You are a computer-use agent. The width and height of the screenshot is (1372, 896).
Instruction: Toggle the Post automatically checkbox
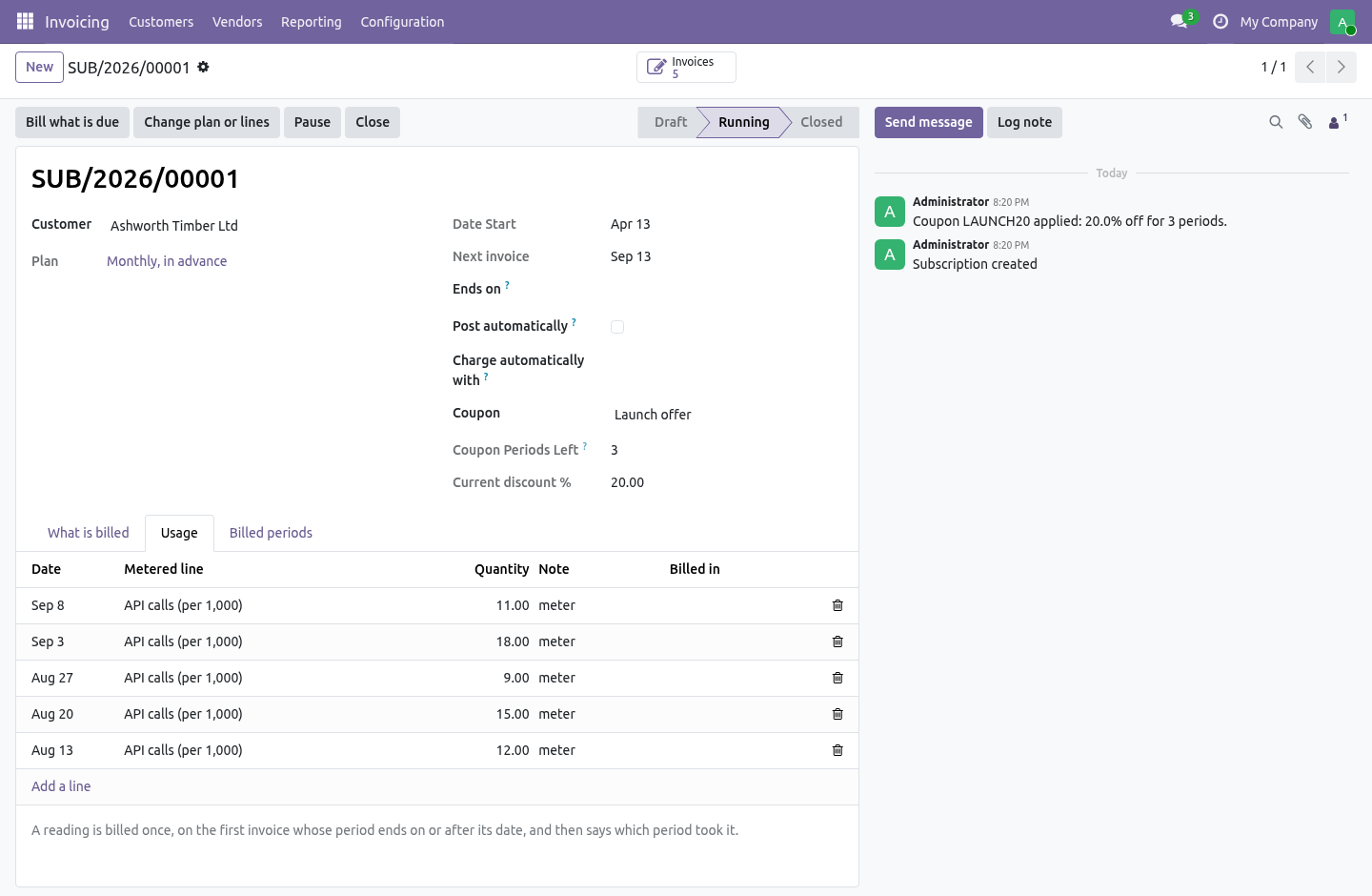[617, 327]
